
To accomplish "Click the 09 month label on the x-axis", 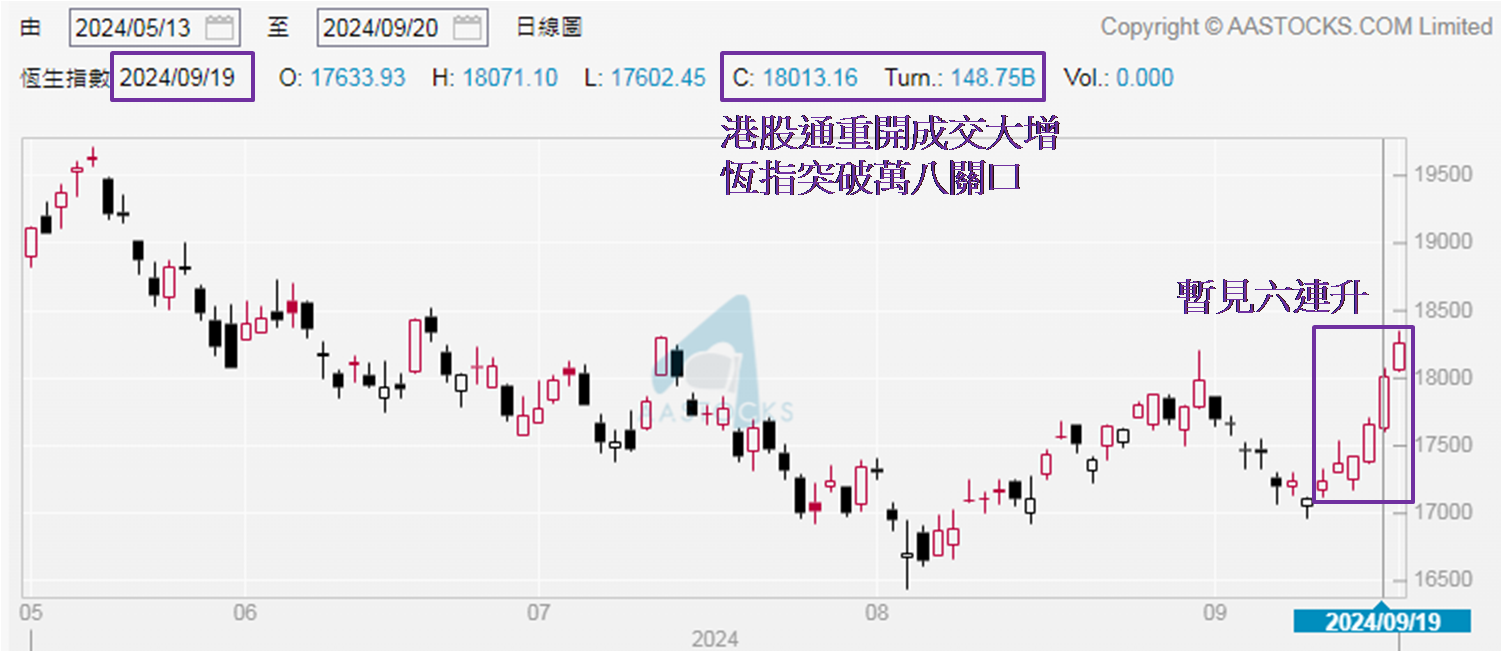I will click(x=1214, y=611).
